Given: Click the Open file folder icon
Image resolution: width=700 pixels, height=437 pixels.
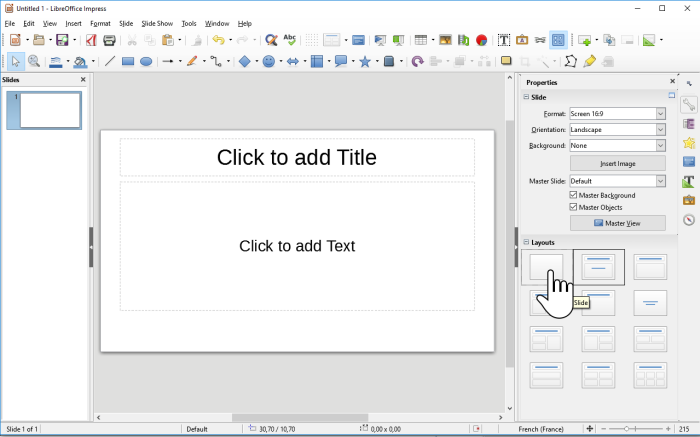Looking at the screenshot, I should pos(39,40).
